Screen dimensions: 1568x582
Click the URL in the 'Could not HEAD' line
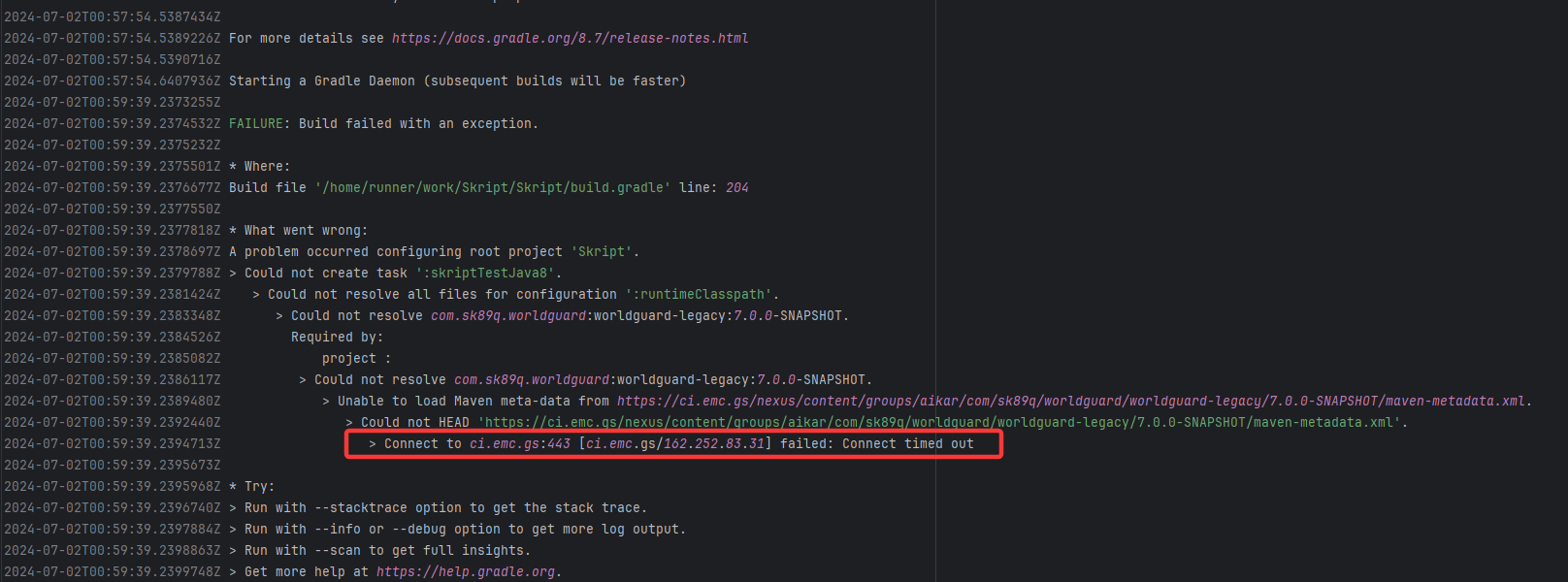[x=941, y=423]
